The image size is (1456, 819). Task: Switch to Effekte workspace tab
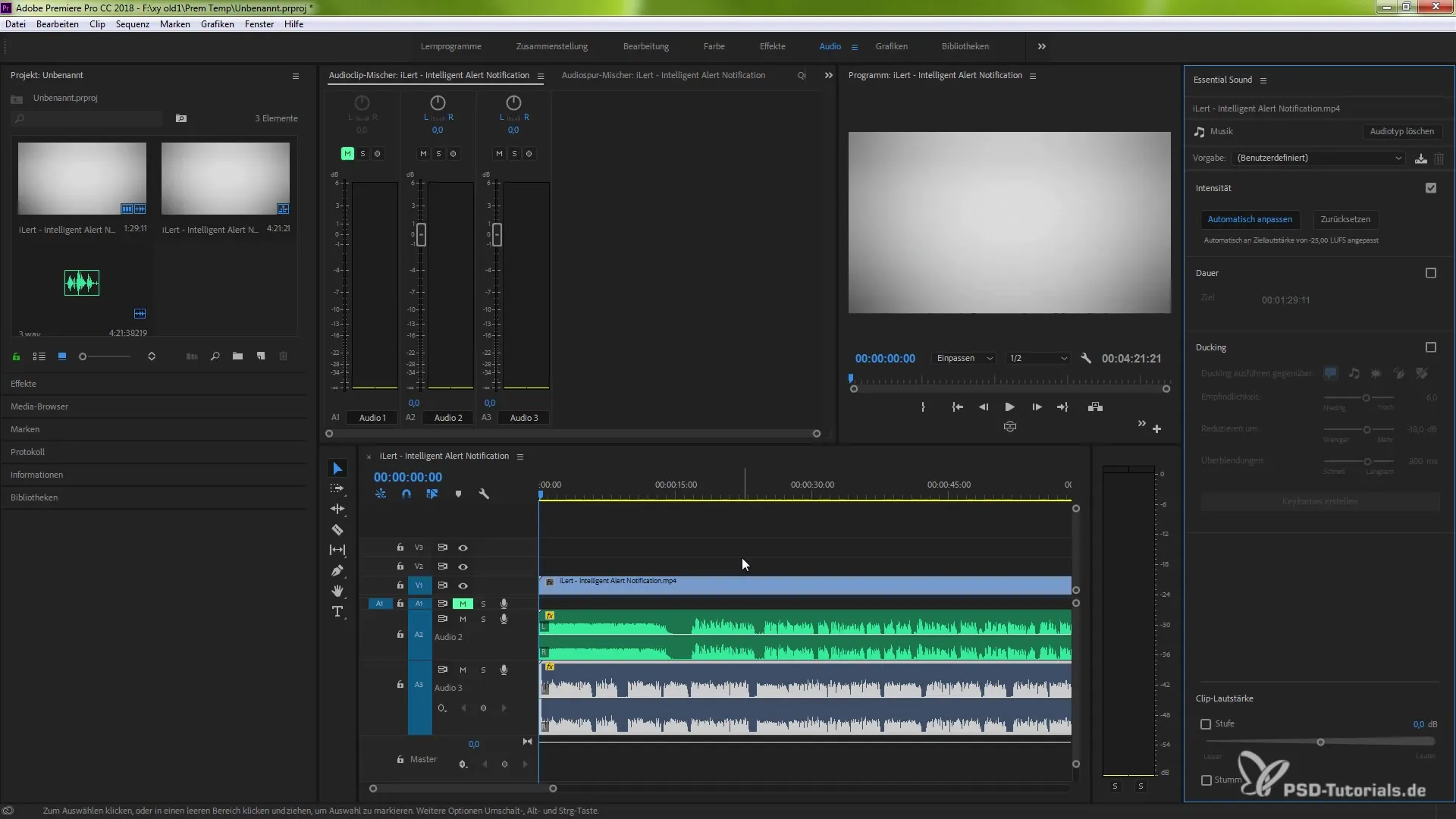point(773,46)
